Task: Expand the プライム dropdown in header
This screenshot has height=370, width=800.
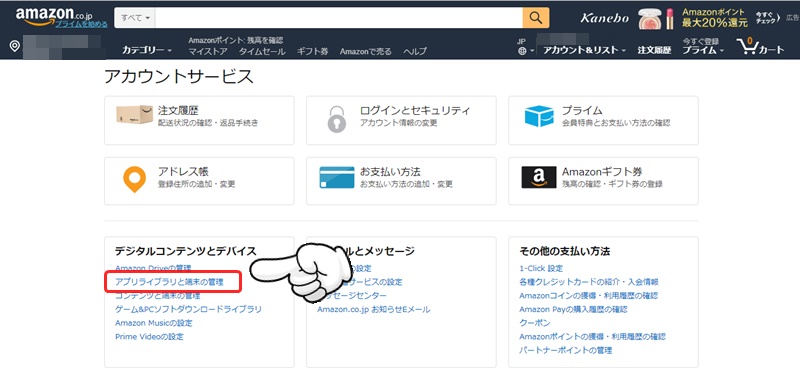Action: 703,50
